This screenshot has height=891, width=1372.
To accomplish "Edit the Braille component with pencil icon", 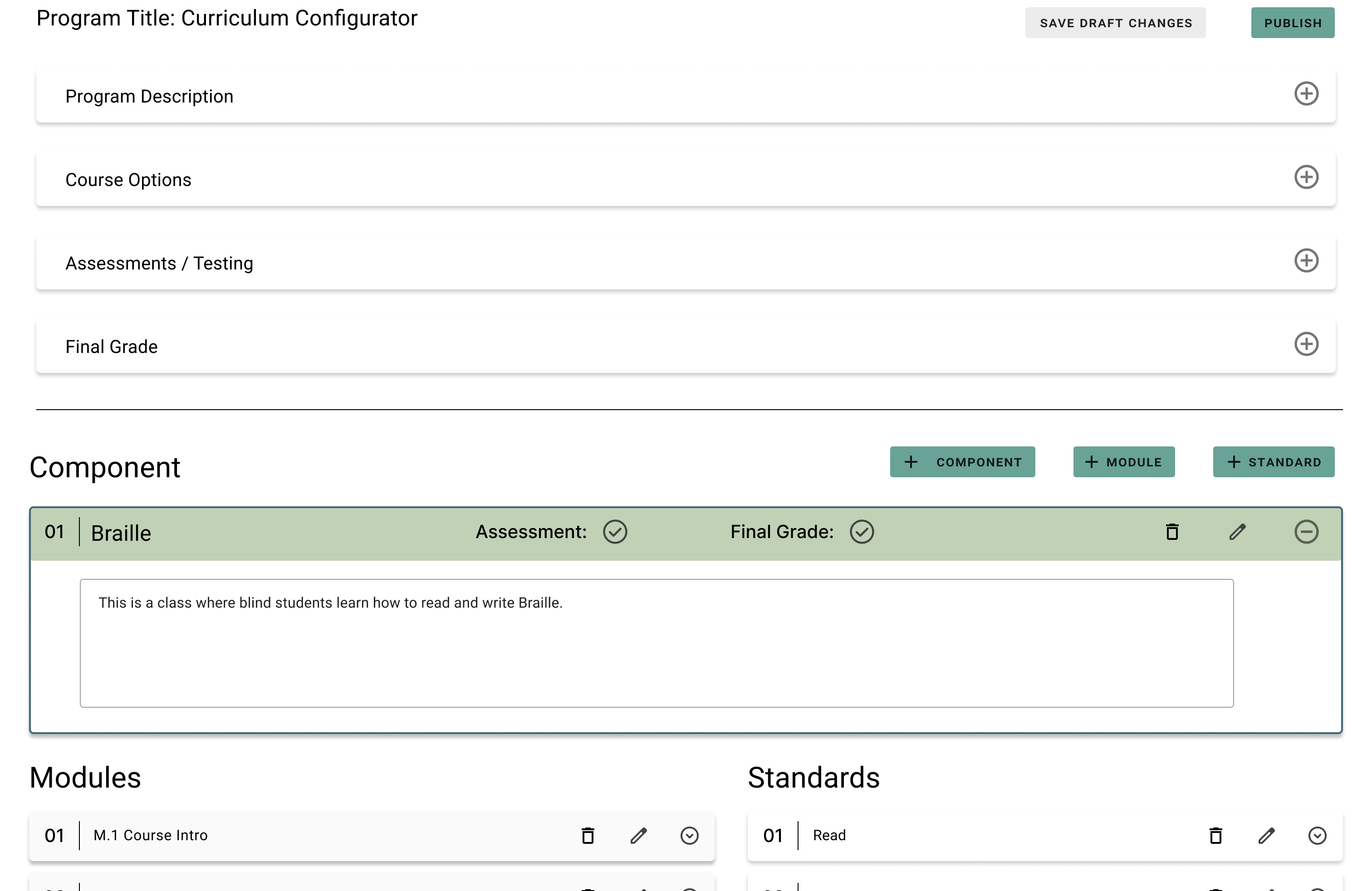I will [1238, 531].
